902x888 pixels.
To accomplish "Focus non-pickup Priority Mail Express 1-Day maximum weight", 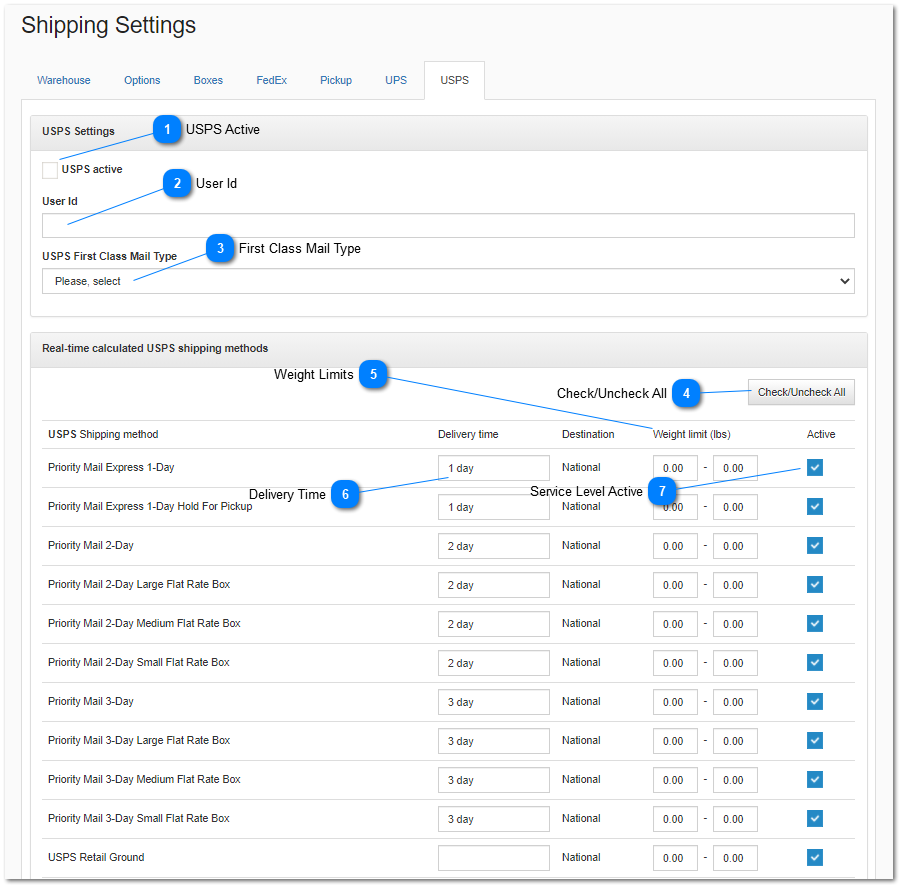I will coord(735,468).
